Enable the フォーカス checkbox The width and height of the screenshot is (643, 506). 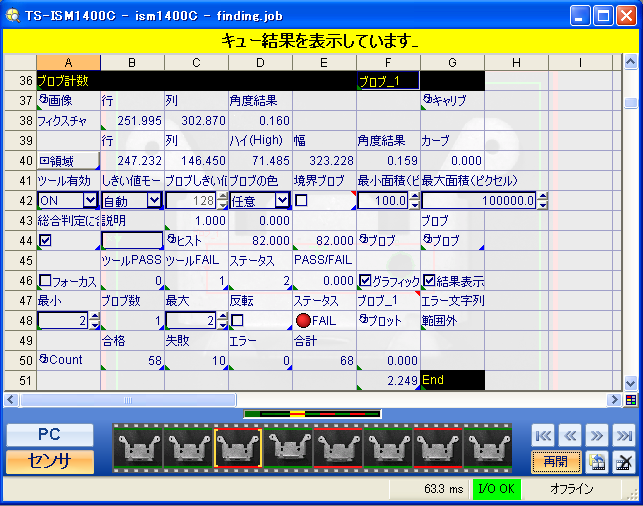click(44, 280)
